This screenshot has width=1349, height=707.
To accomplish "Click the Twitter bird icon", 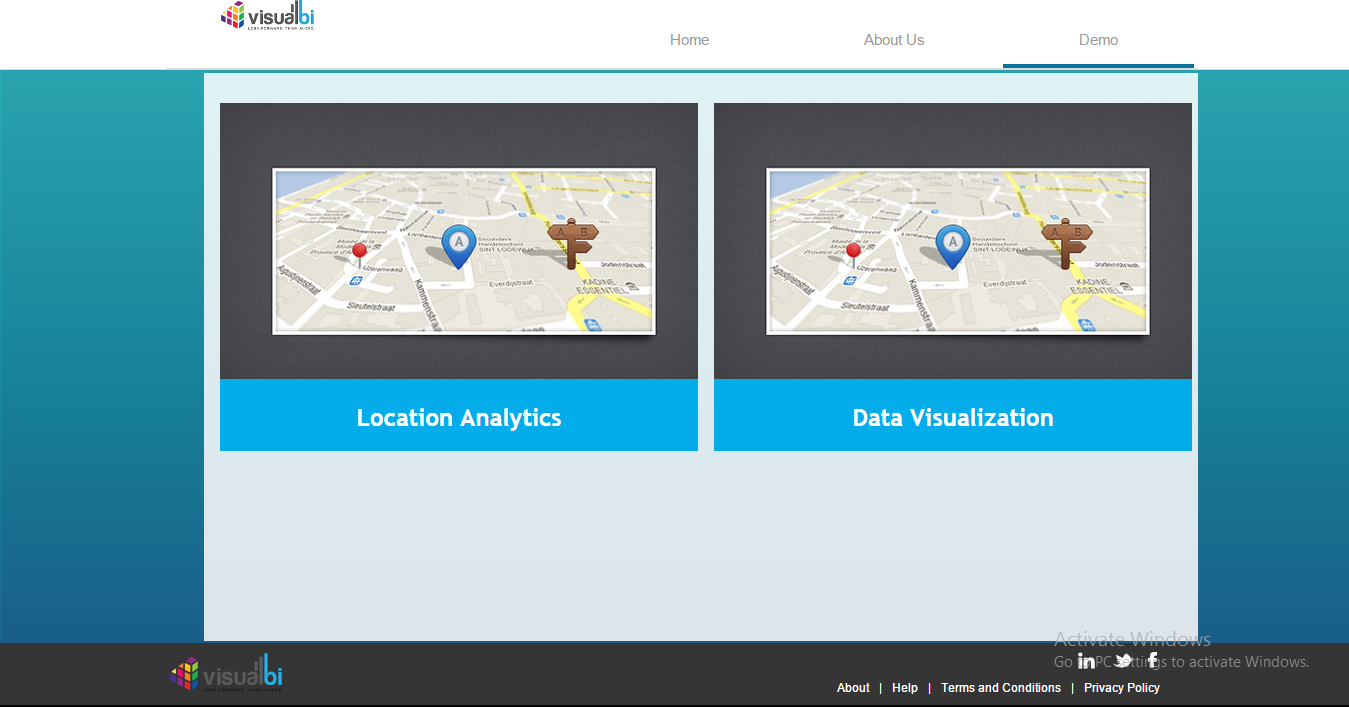I will click(x=1123, y=660).
